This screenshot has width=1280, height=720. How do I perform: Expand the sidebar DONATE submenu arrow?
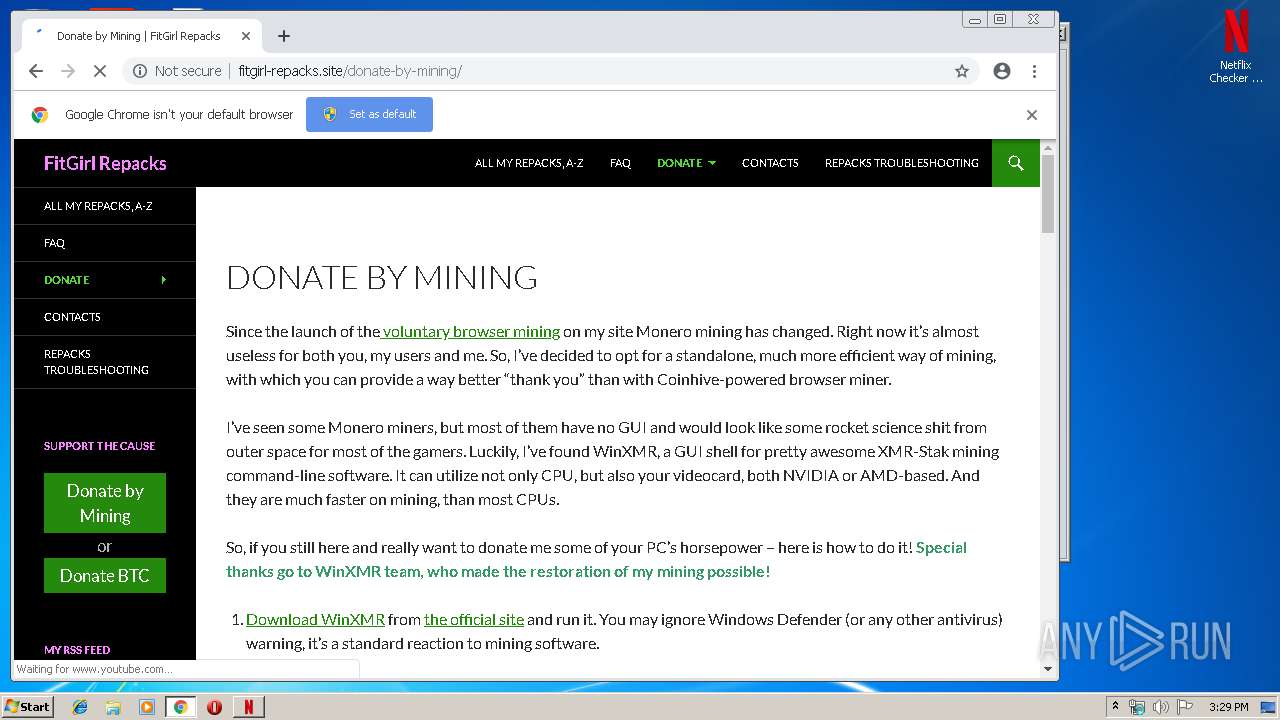pyautogui.click(x=164, y=280)
